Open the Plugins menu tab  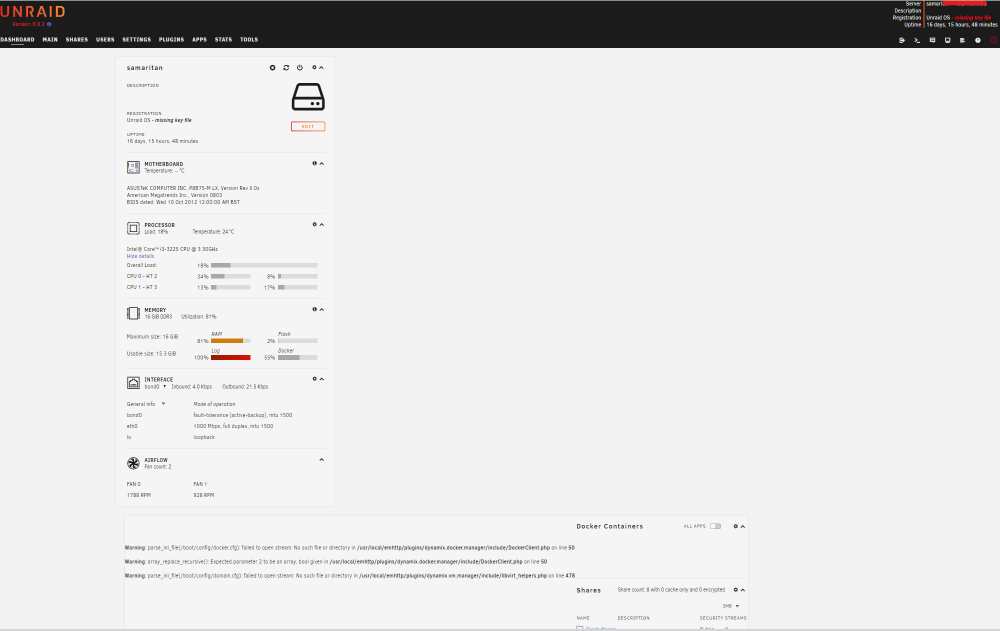(171, 40)
